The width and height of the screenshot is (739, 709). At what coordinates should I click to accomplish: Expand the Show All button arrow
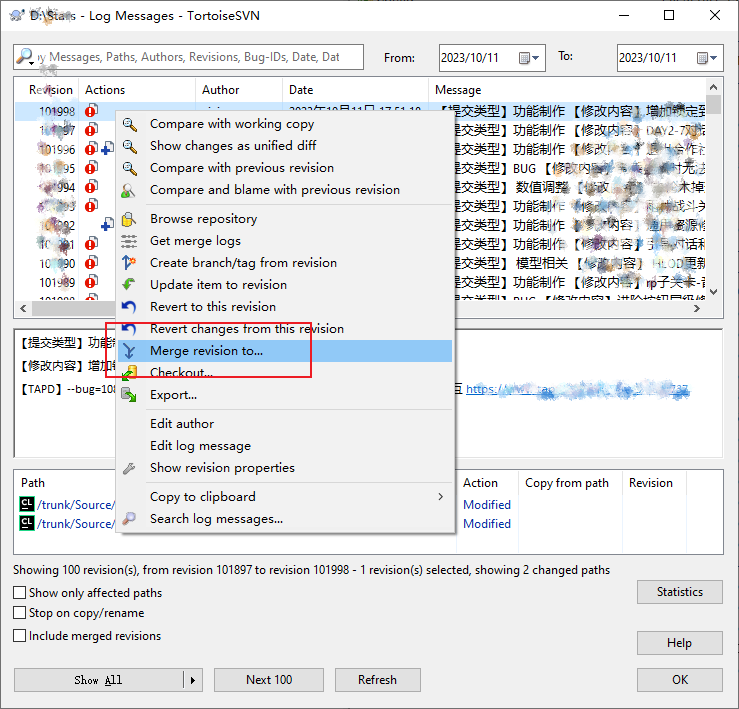(x=193, y=680)
